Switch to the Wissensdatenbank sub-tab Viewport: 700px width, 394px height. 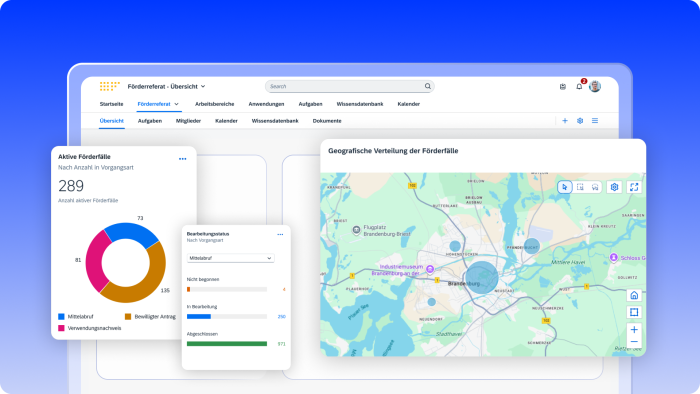click(275, 121)
